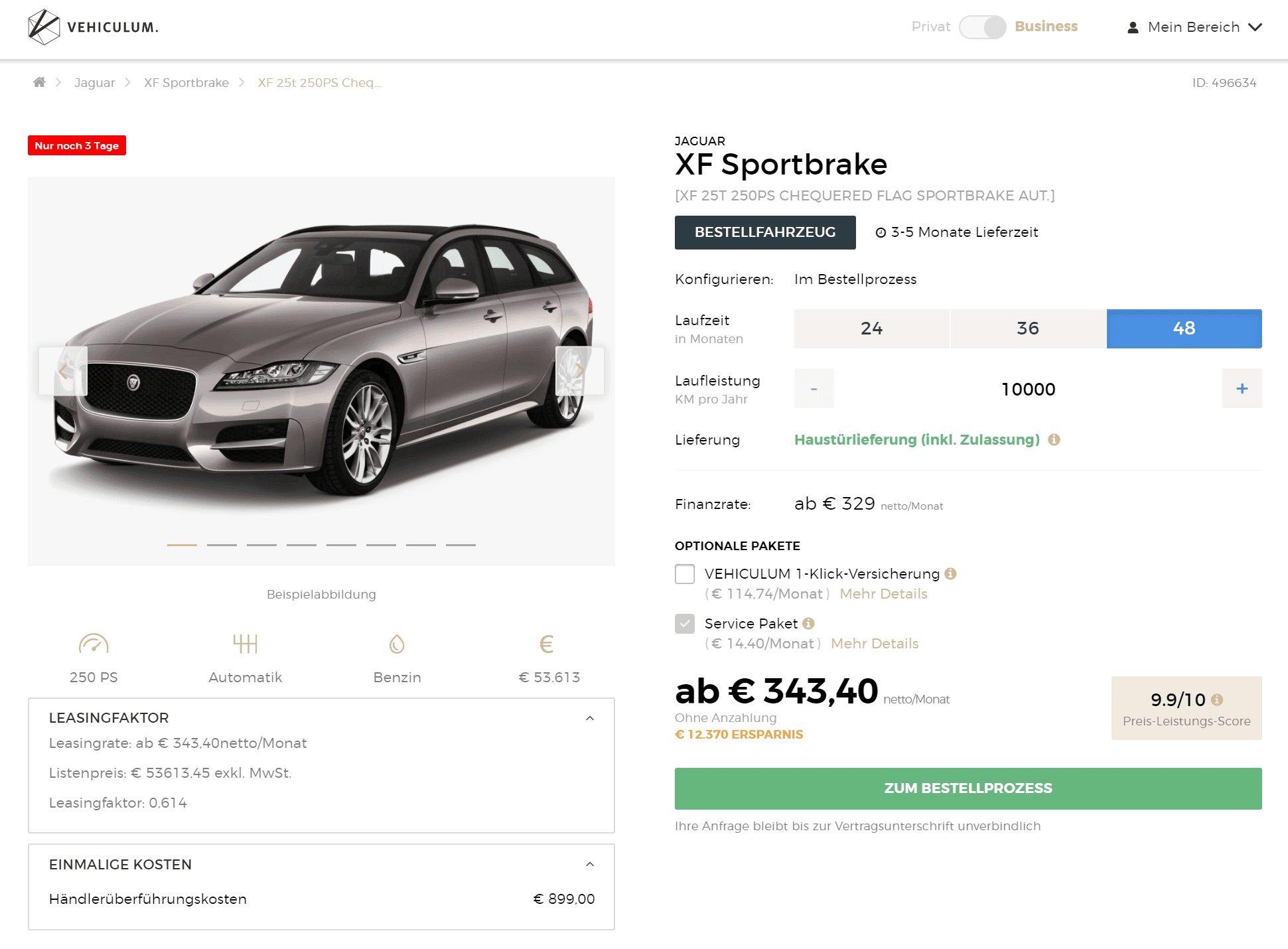1288x949 pixels.
Task: Select the 24 months Laufzeit option
Action: (x=871, y=328)
